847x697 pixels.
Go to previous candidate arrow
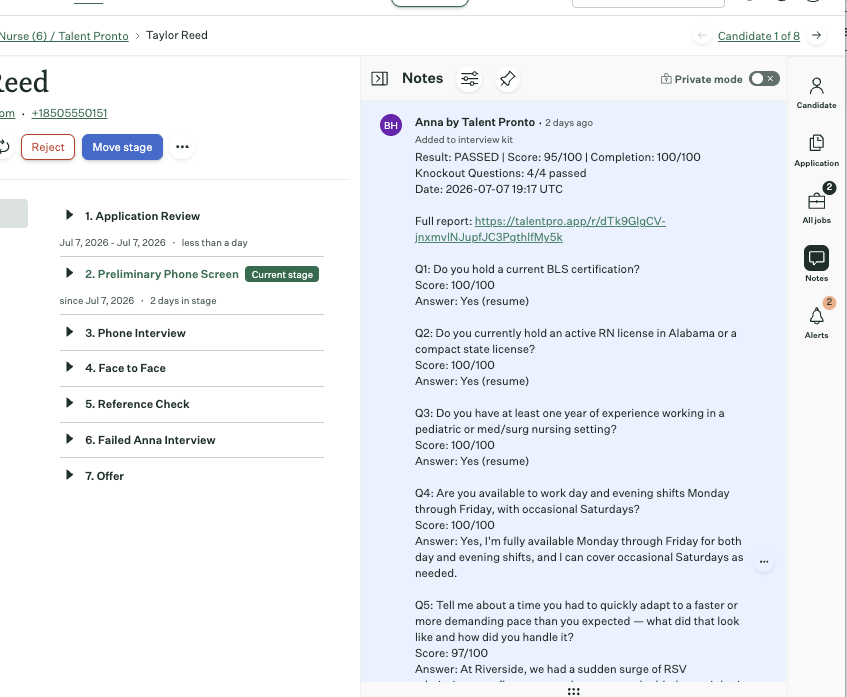[x=702, y=36]
